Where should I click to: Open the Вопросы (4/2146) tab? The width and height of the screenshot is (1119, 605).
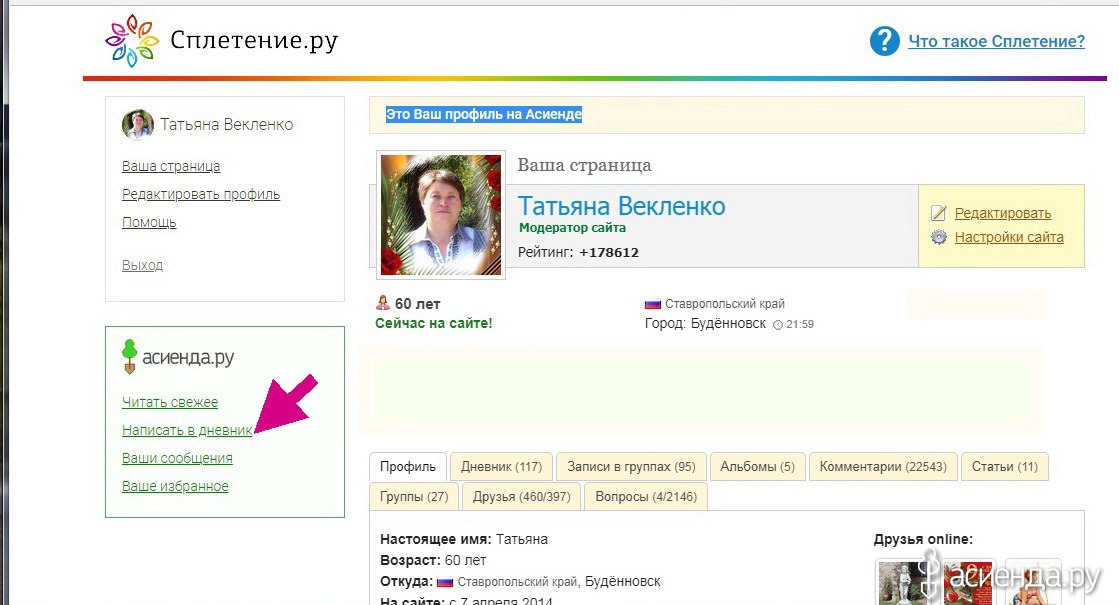(x=646, y=497)
